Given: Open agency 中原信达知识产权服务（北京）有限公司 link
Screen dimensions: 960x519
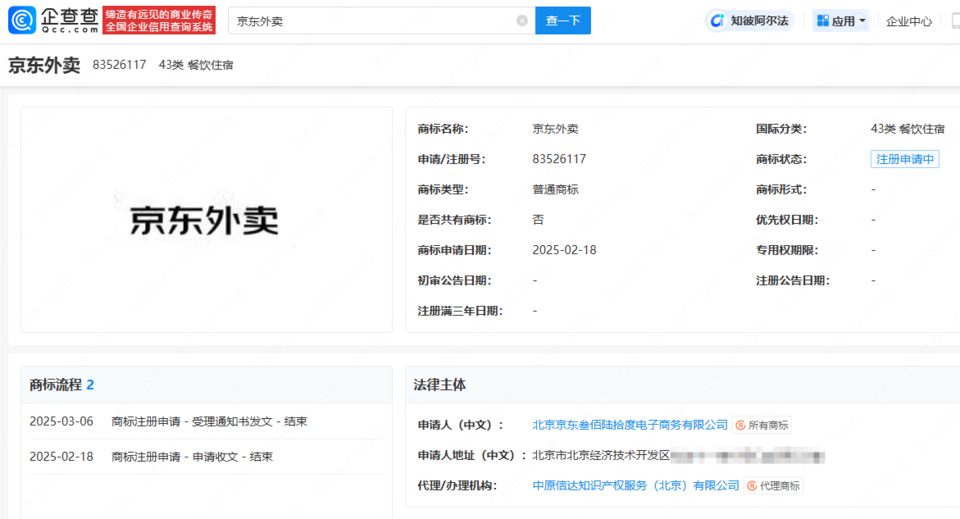Looking at the screenshot, I should pos(636,486).
